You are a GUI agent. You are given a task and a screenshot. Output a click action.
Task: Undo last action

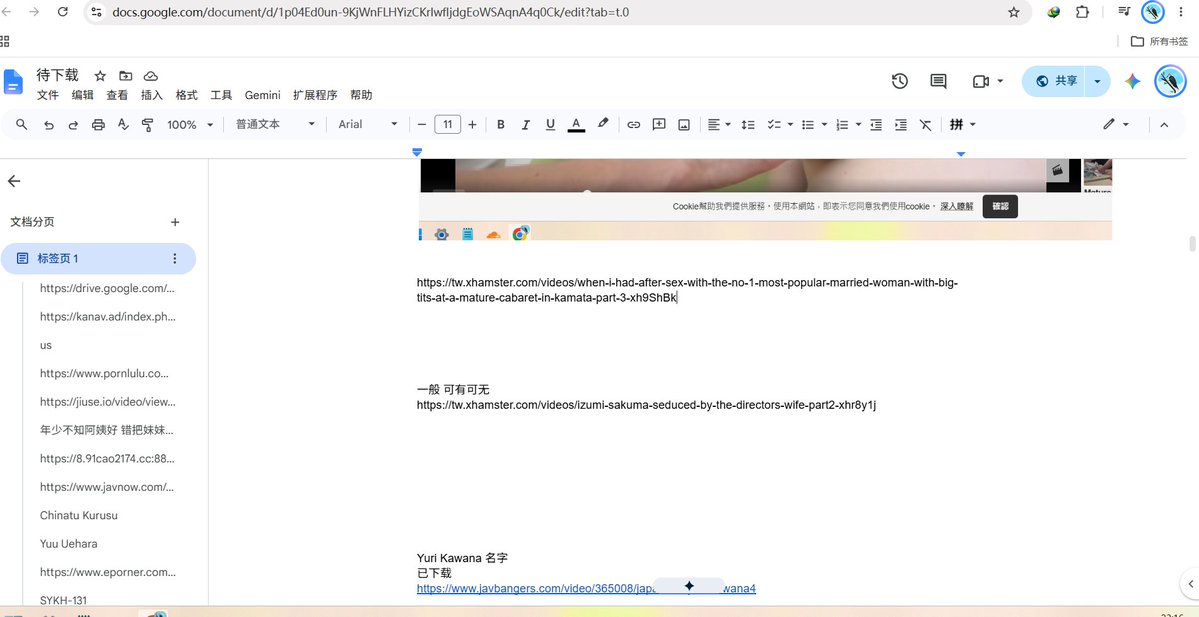48,125
